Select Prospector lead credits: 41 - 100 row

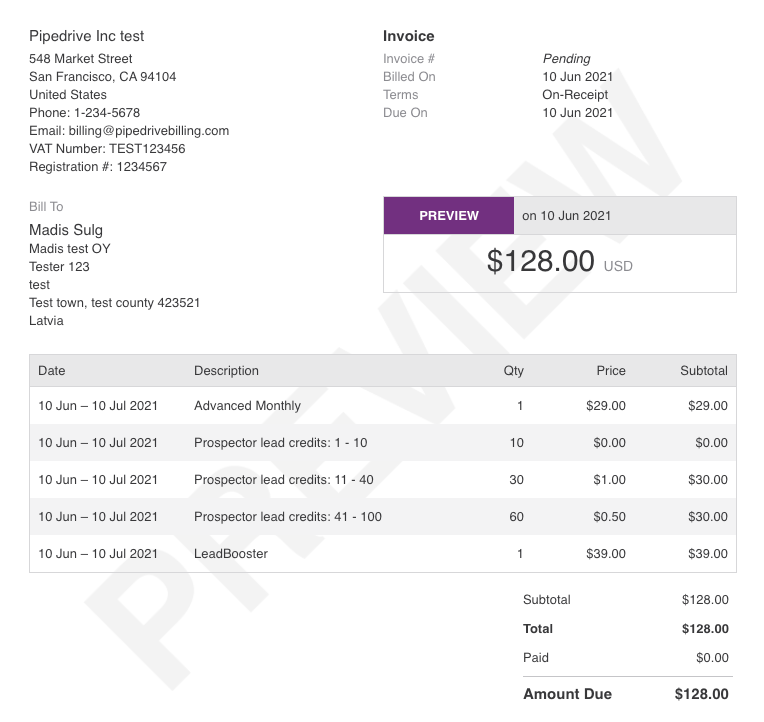383,516
